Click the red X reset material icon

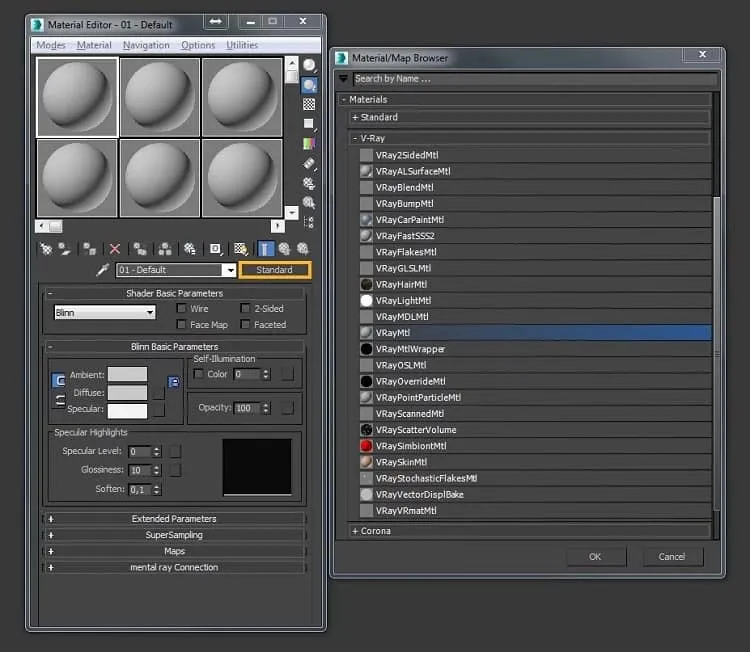click(115, 249)
